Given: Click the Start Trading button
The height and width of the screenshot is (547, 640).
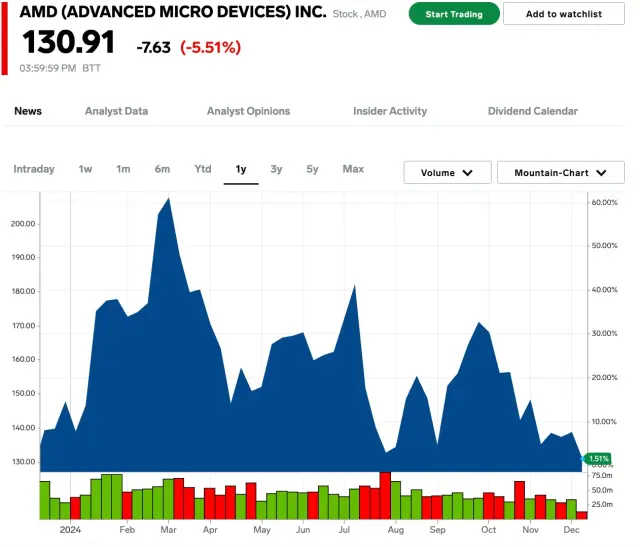Looking at the screenshot, I should pos(453,14).
